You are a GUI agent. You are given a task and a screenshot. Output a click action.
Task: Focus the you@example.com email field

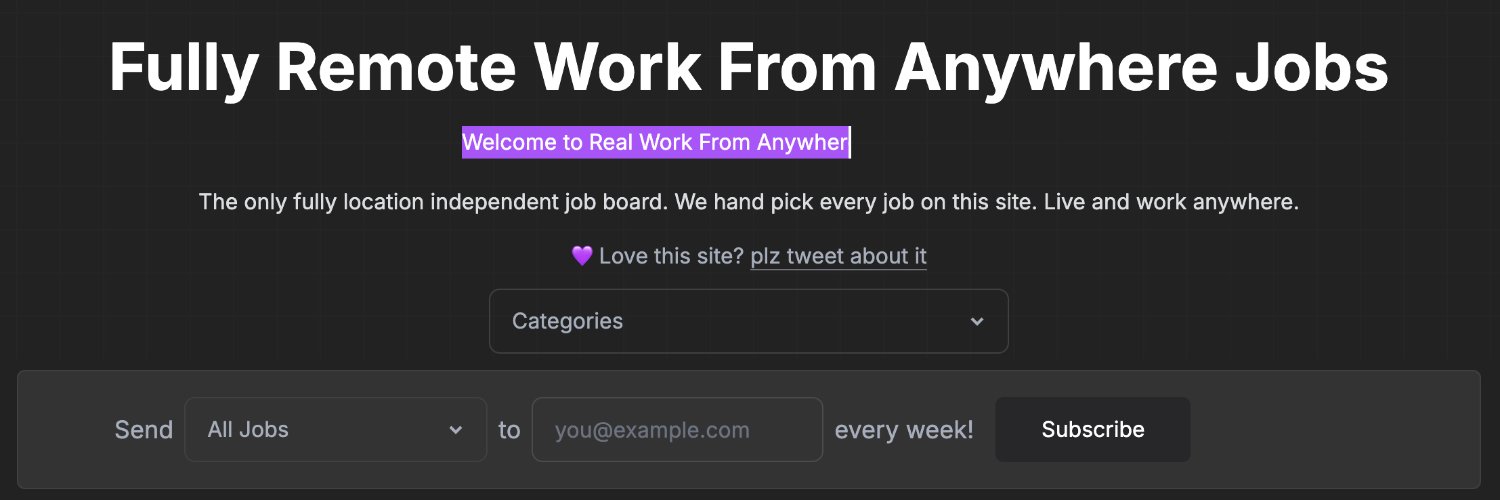677,430
